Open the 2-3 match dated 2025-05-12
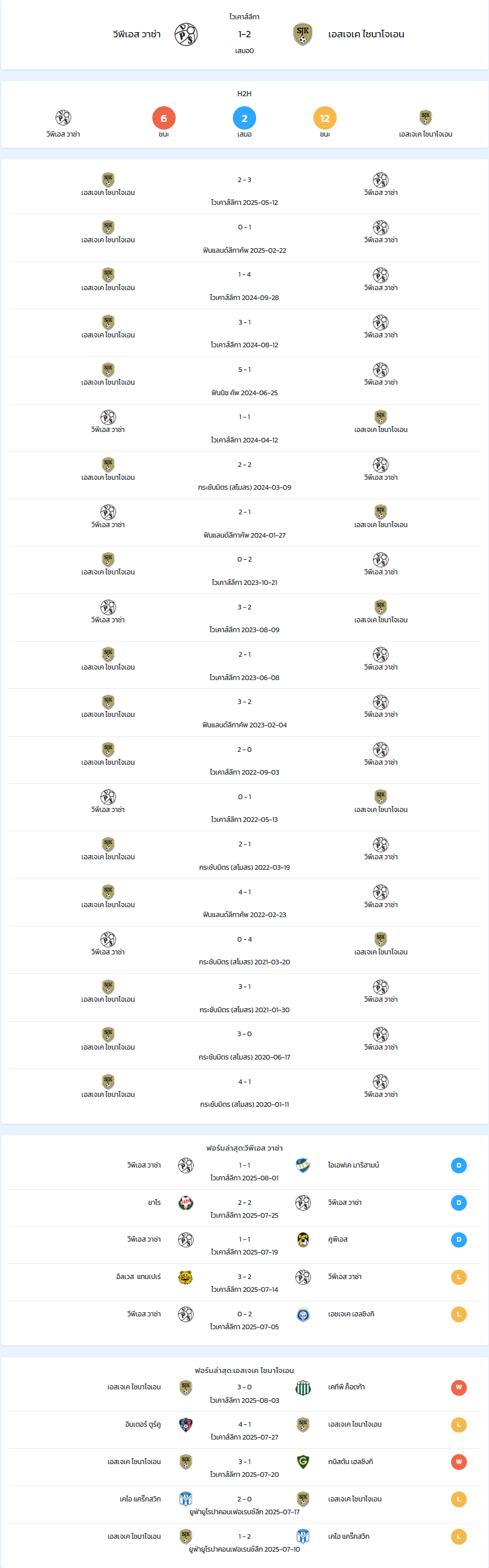This screenshot has height=1568, width=489. pyautogui.click(x=244, y=190)
